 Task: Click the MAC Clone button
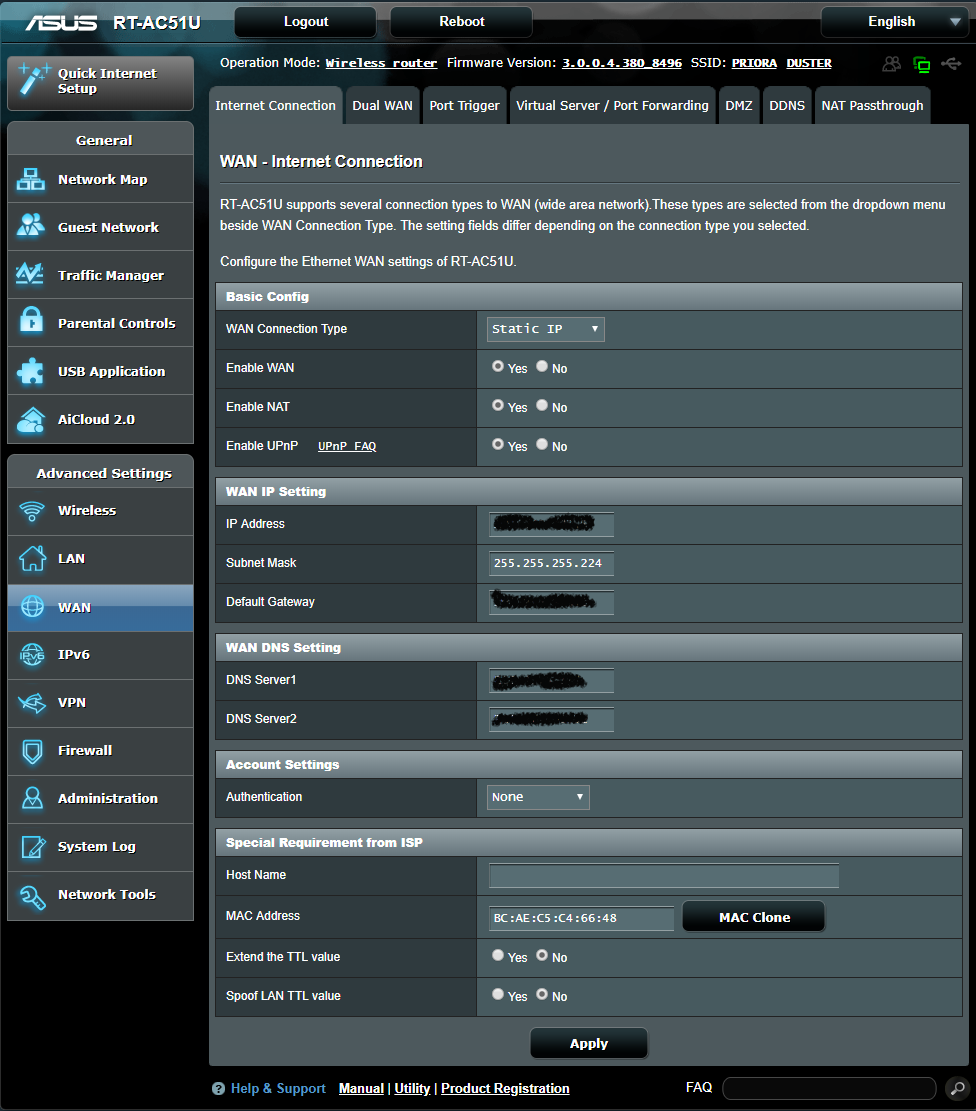click(753, 918)
